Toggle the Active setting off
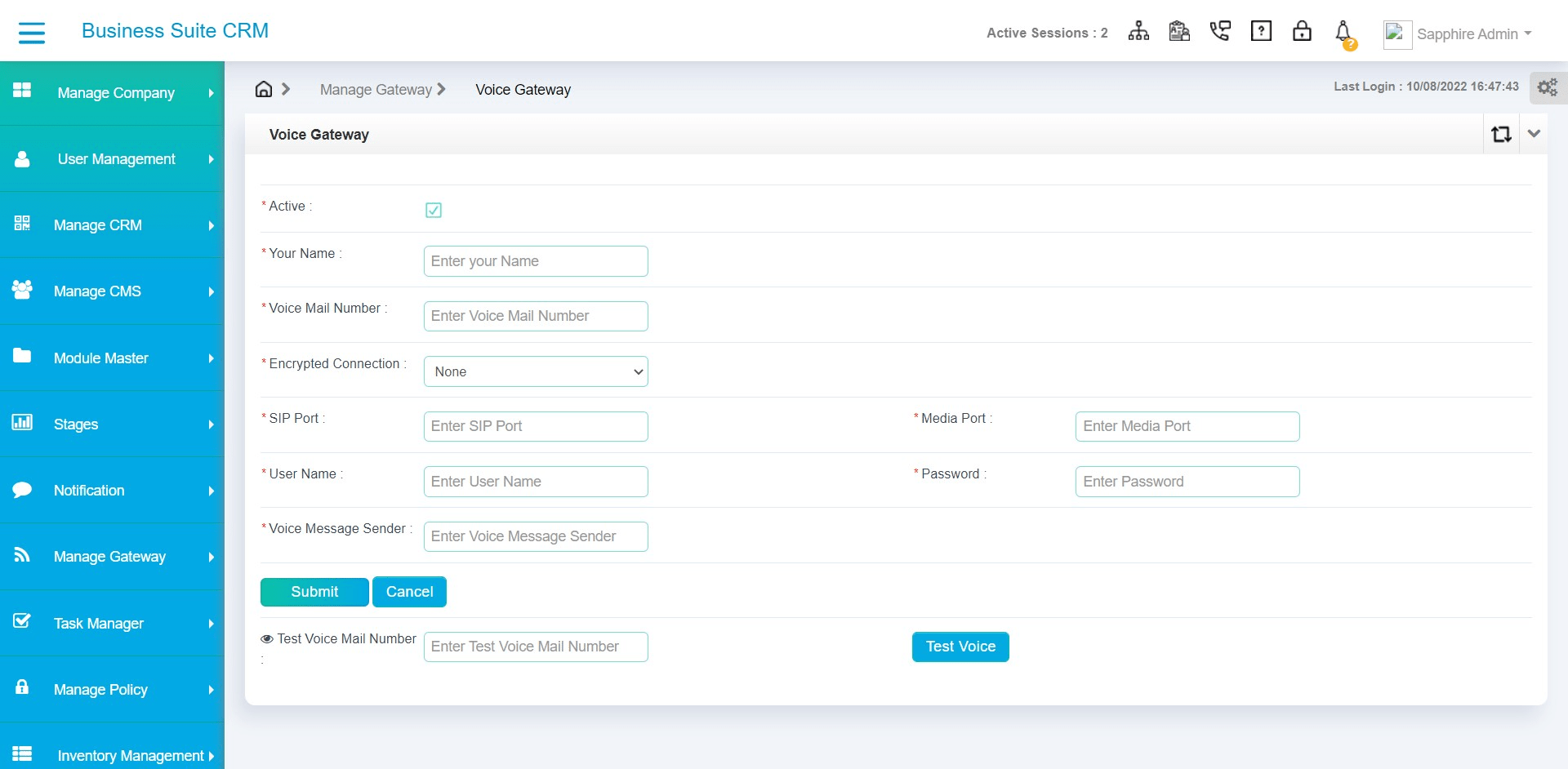Image resolution: width=1568 pixels, height=769 pixels. pyautogui.click(x=434, y=210)
